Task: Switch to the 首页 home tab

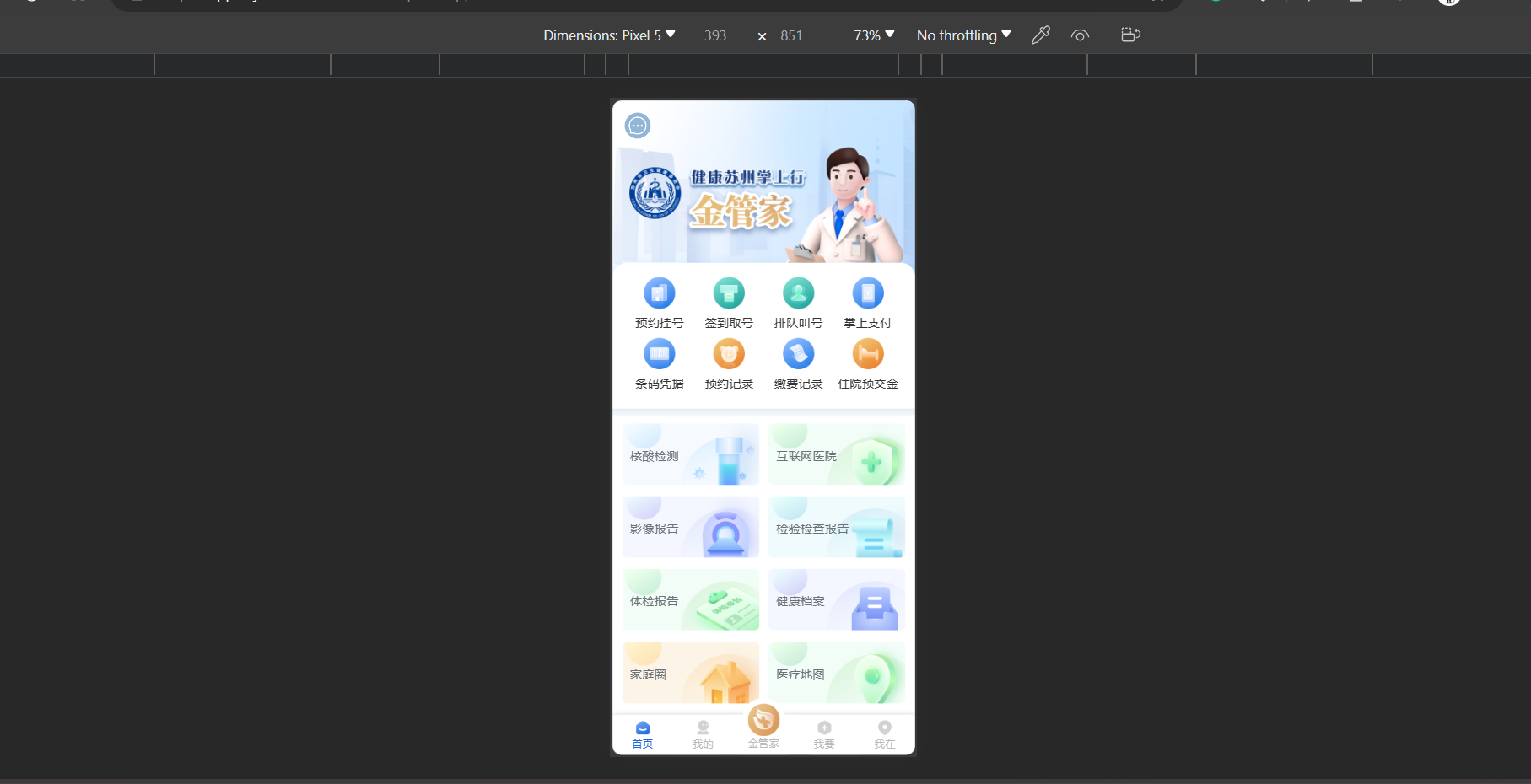Action: 643,734
